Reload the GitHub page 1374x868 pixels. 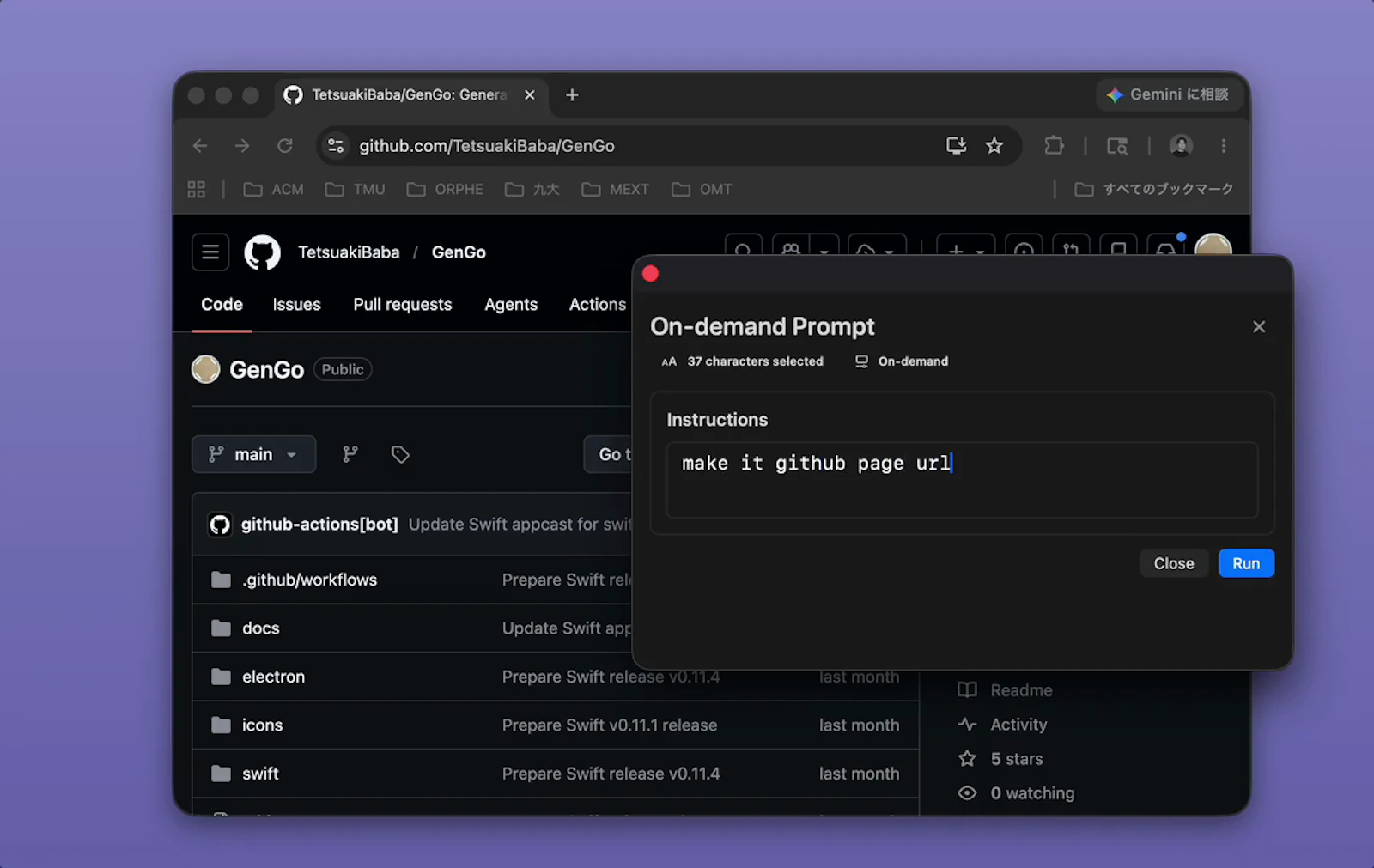285,146
